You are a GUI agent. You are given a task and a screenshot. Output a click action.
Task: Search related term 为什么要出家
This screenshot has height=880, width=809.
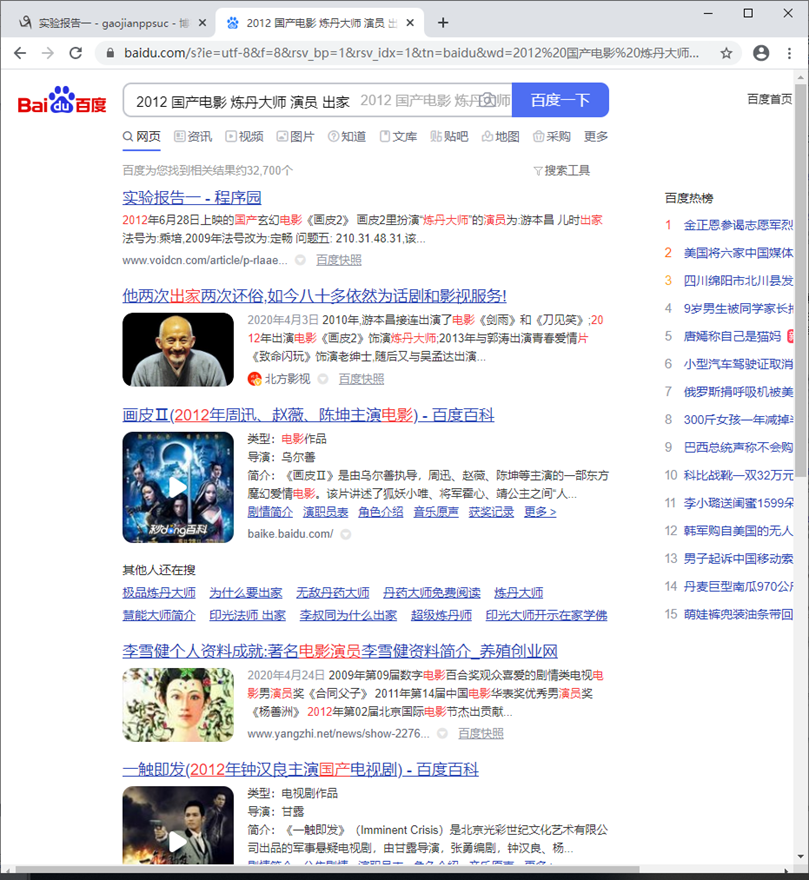point(246,593)
